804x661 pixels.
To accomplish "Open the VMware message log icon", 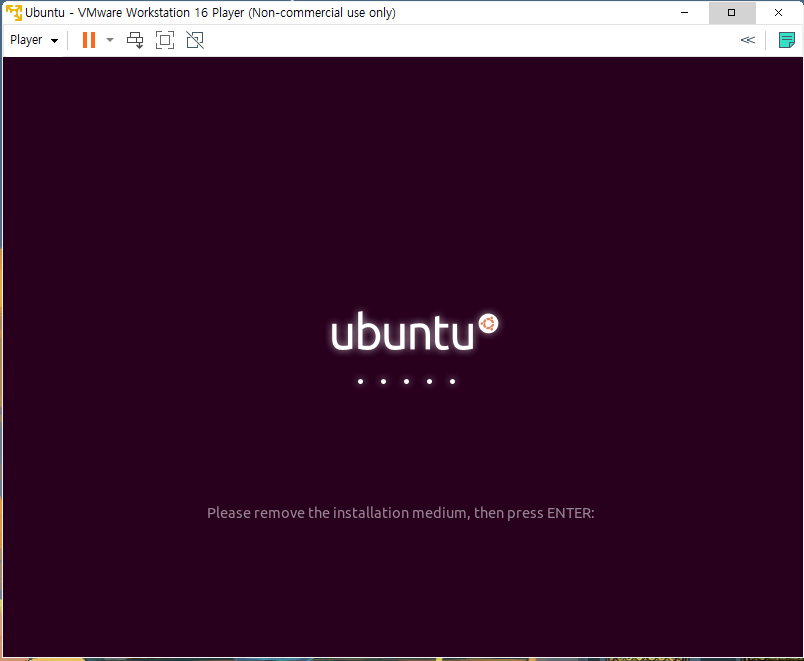I will point(786,40).
